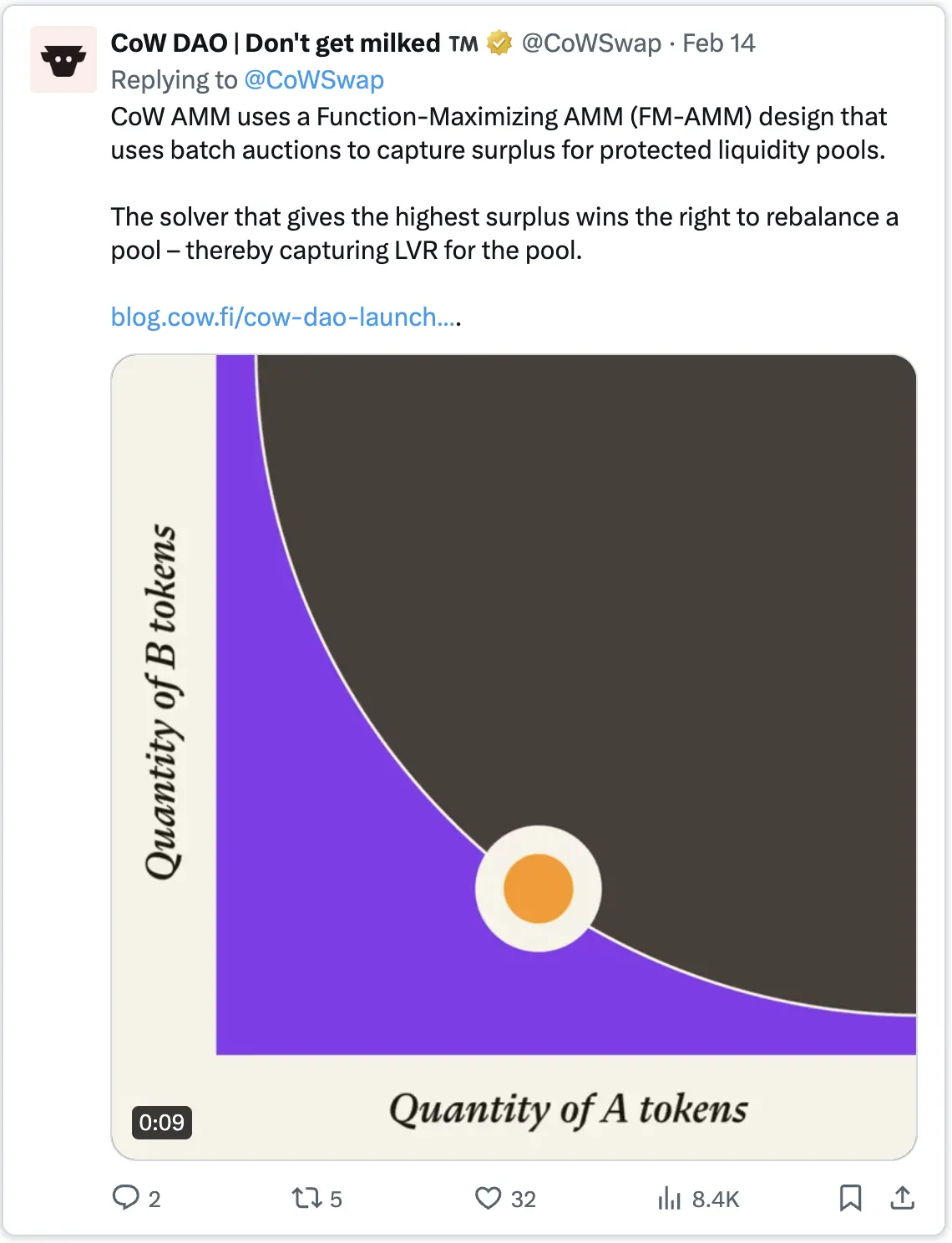Screen dimensions: 952x1243
Task: Like the tweet with the heart icon
Action: click(x=488, y=1198)
